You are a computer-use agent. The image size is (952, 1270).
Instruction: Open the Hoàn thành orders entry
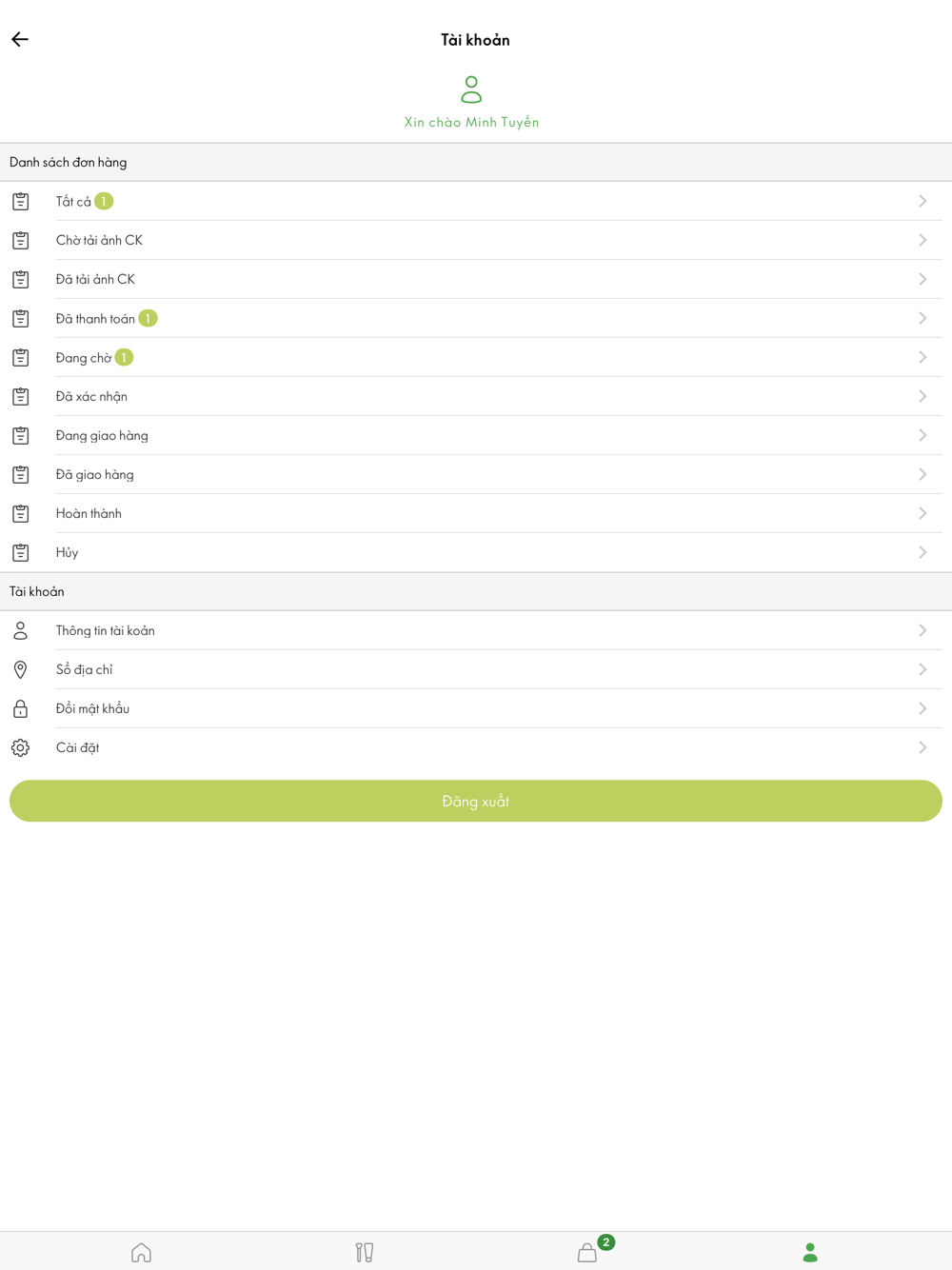pyautogui.click(x=476, y=513)
